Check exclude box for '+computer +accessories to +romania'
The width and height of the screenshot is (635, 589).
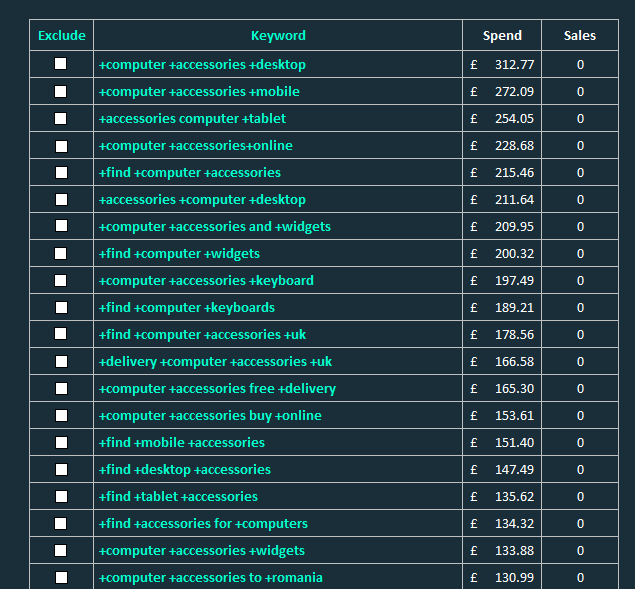[61, 577]
